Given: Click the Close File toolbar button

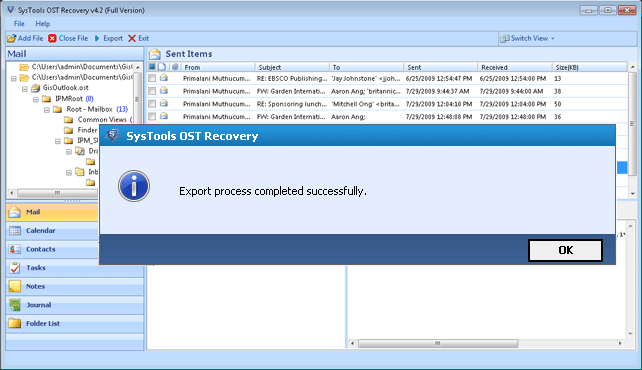Looking at the screenshot, I should 68,38.
